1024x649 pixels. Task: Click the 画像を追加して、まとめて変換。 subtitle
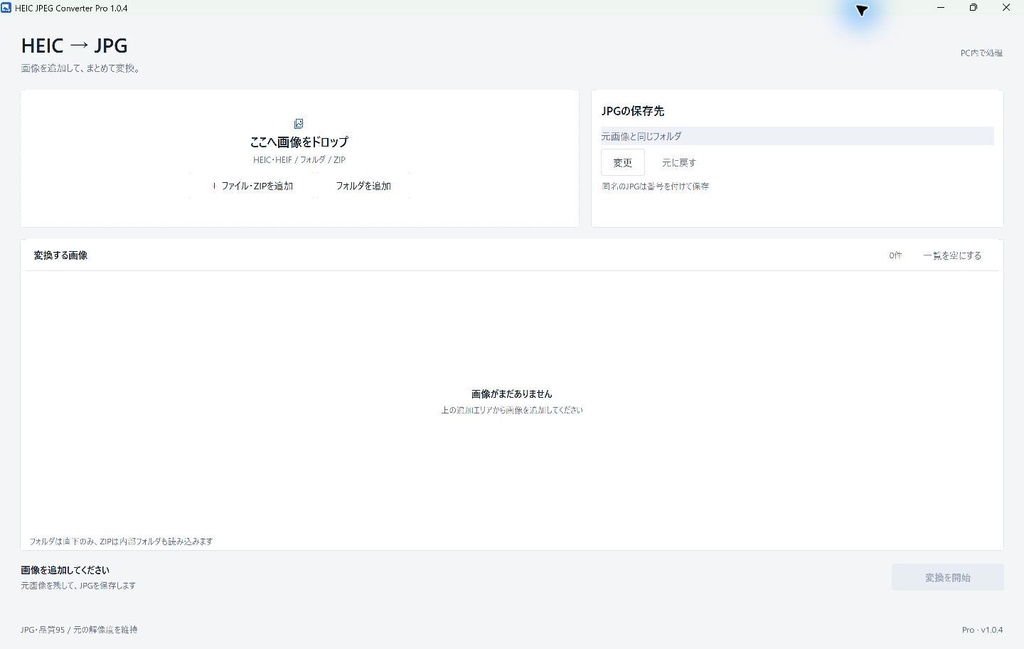pos(80,68)
